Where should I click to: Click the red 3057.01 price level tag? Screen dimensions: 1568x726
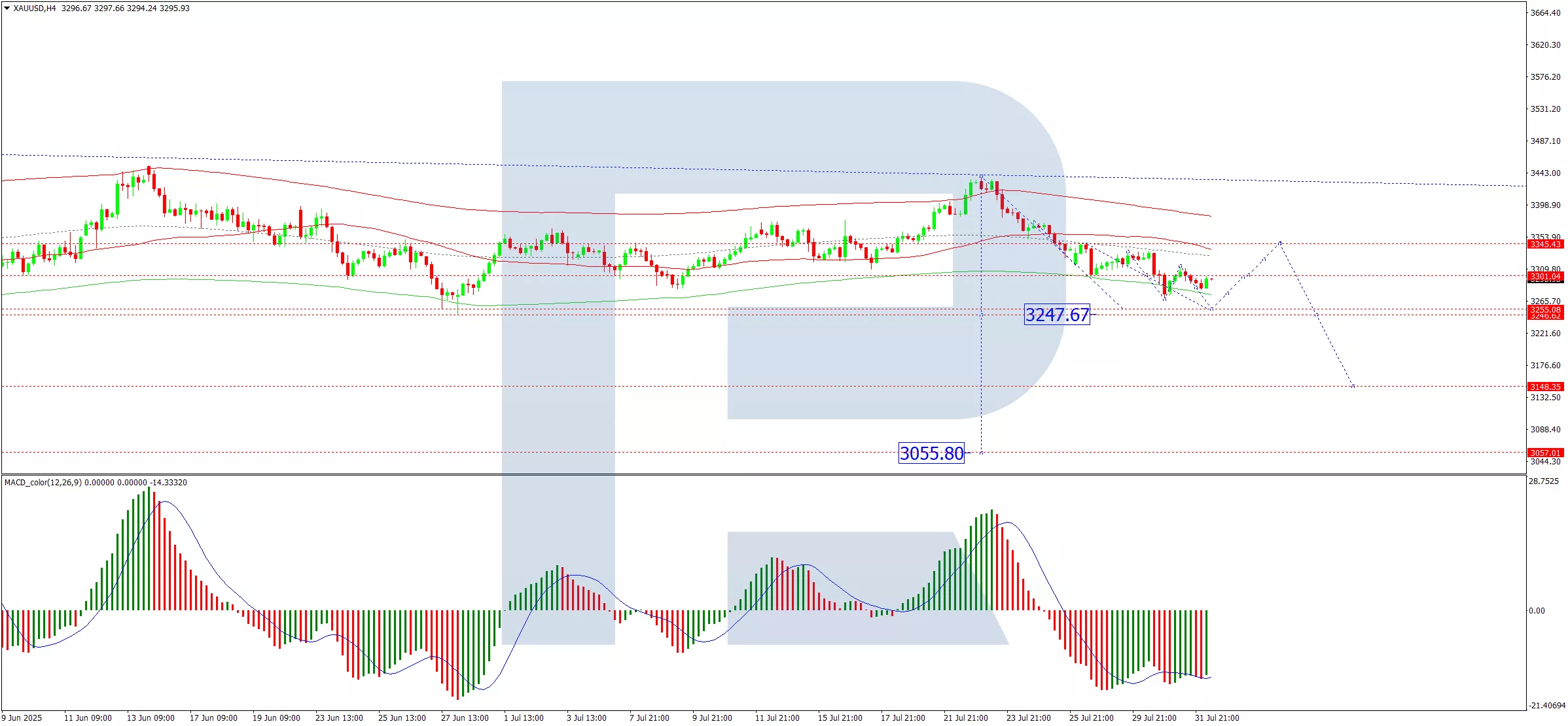[x=1545, y=453]
